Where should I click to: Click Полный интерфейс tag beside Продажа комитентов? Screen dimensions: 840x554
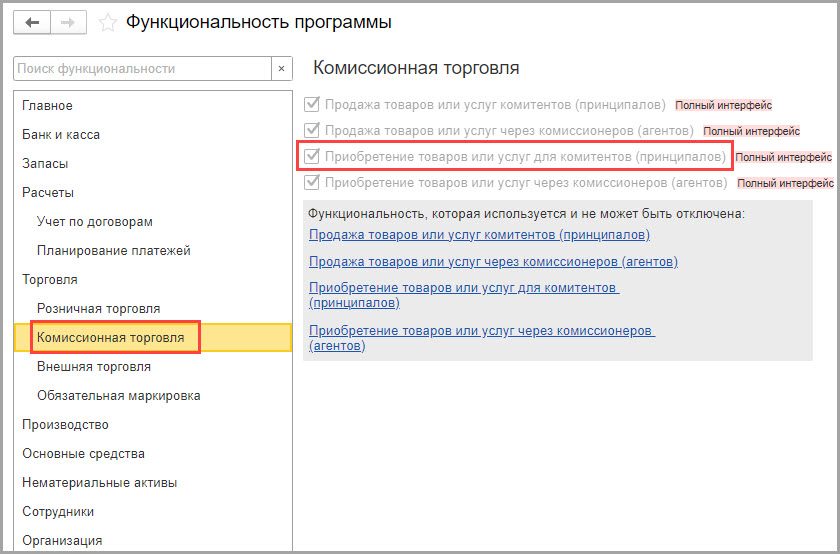tap(723, 105)
